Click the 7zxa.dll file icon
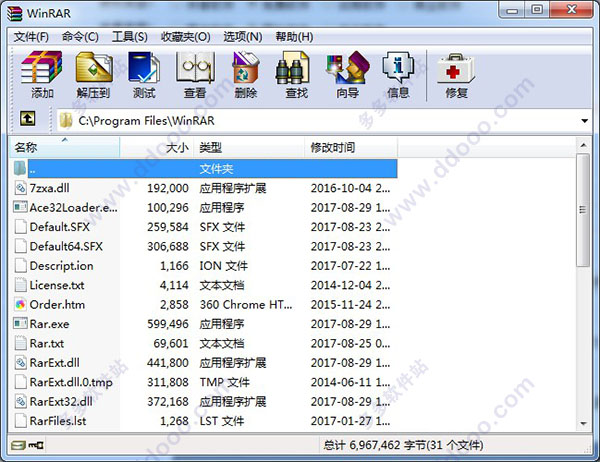The width and height of the screenshot is (600, 462). pyautogui.click(x=20, y=188)
